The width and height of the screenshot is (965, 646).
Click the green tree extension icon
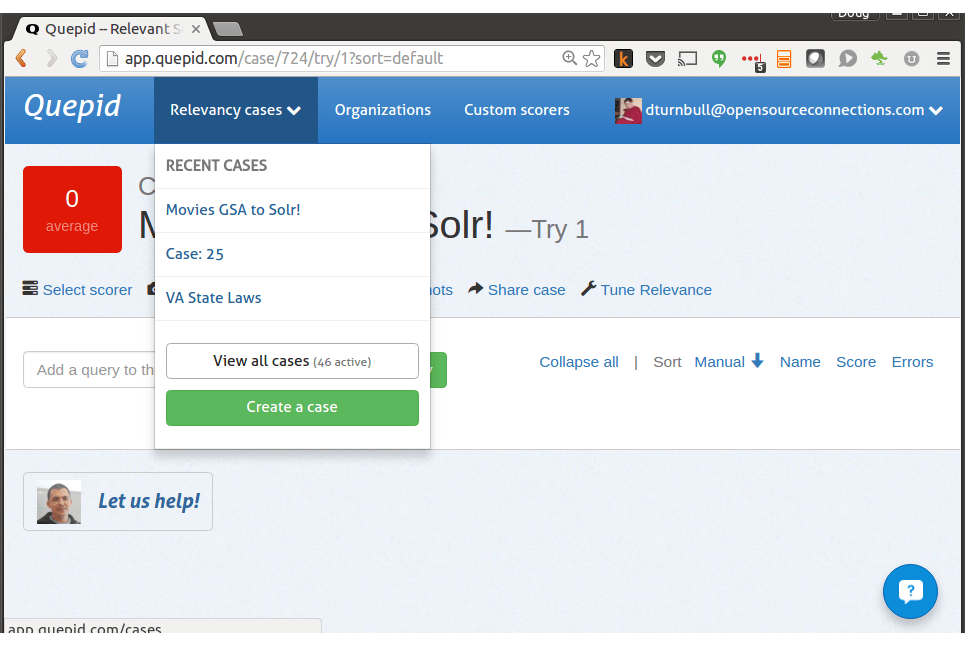879,58
